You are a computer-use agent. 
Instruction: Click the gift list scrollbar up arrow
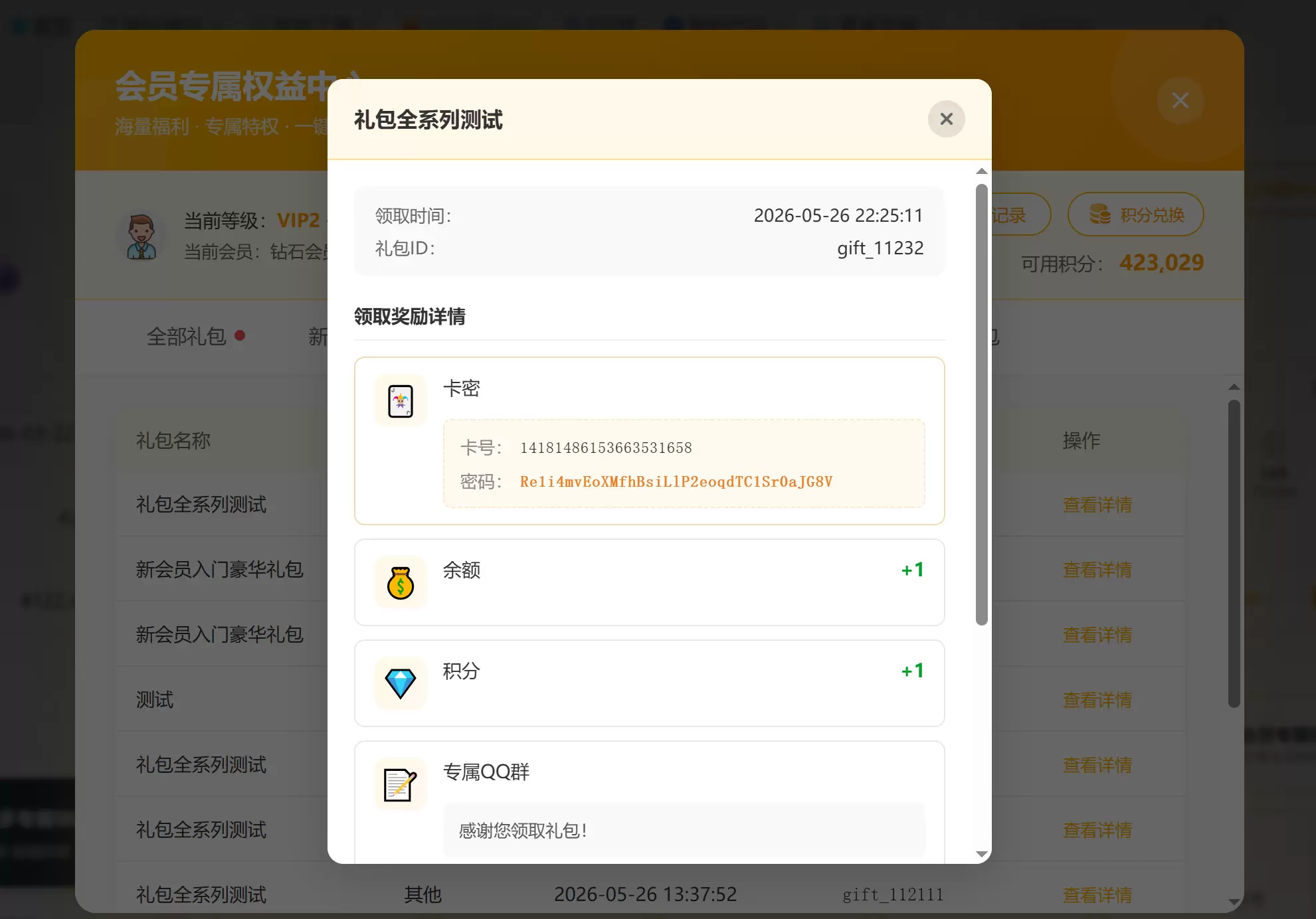coord(1234,386)
